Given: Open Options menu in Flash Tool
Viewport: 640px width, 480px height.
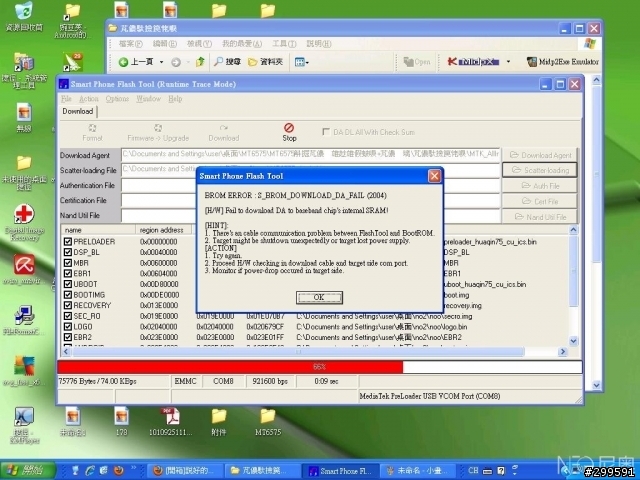Looking at the screenshot, I should [117, 99].
